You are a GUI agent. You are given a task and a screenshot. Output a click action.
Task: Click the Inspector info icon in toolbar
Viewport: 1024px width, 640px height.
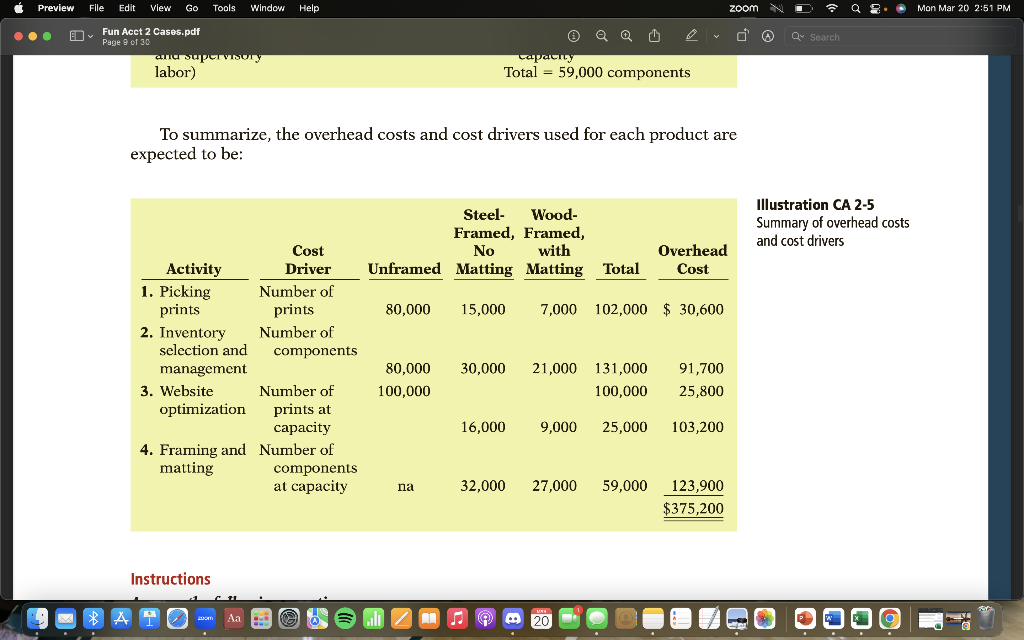click(574, 37)
